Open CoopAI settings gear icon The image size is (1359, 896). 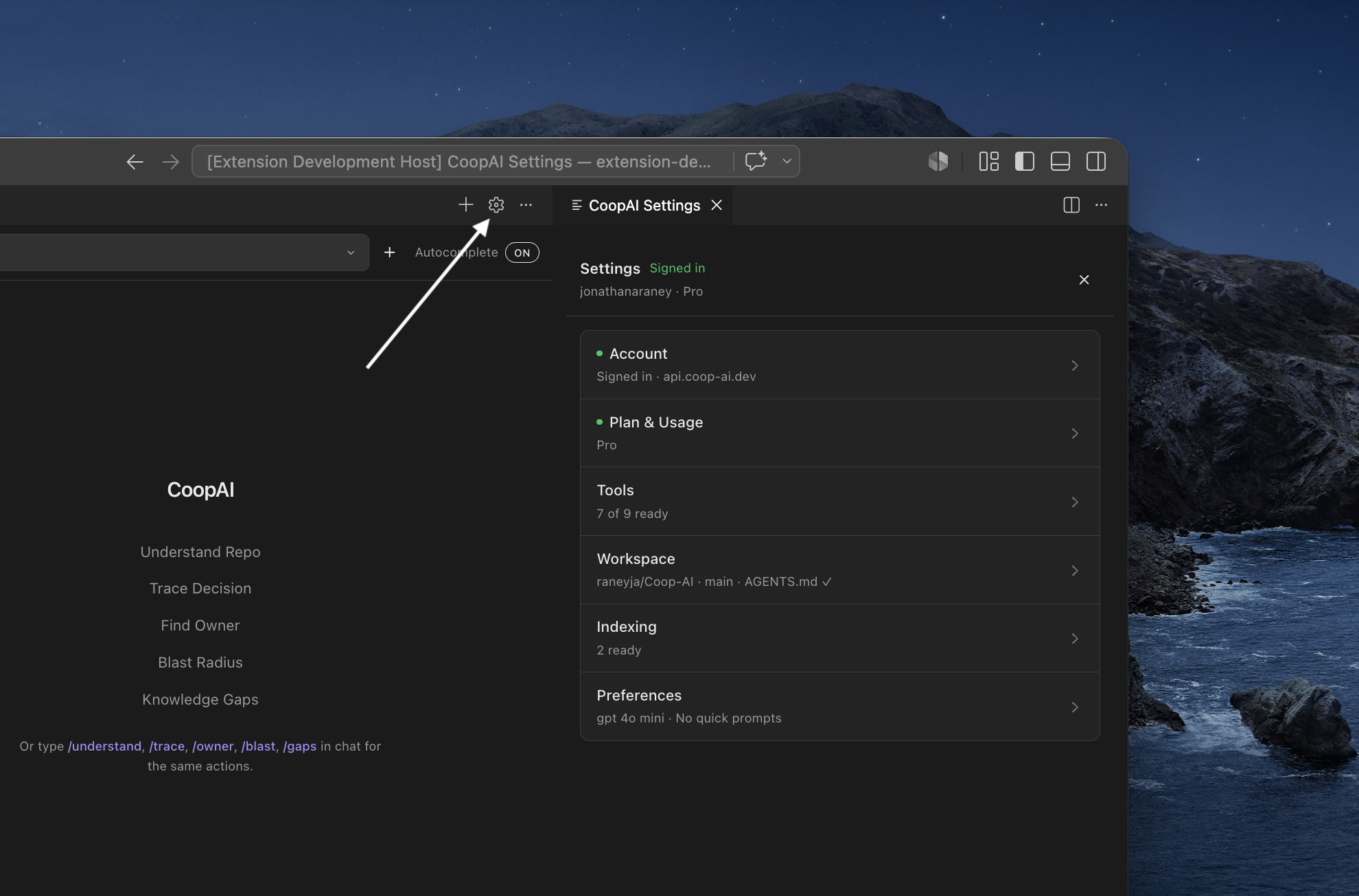[496, 204]
